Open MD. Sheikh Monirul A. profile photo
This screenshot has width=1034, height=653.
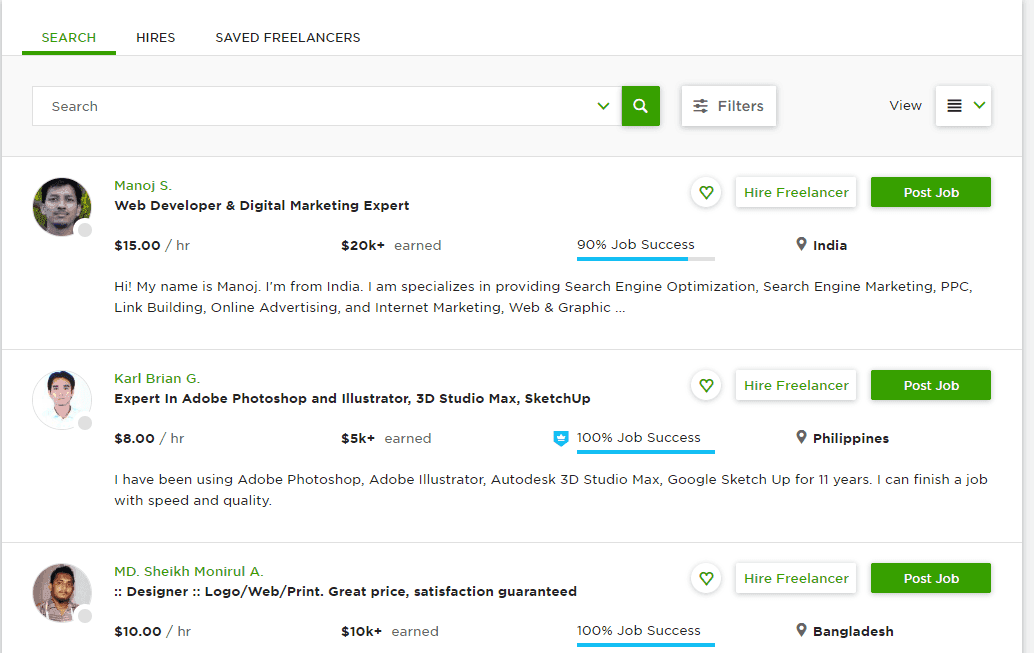62,592
